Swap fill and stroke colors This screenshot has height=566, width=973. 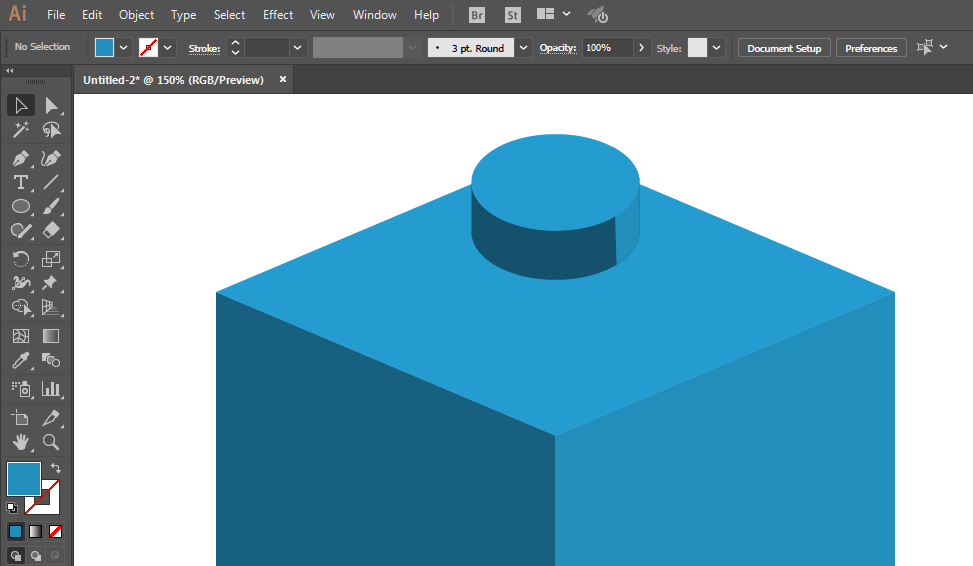tap(56, 468)
